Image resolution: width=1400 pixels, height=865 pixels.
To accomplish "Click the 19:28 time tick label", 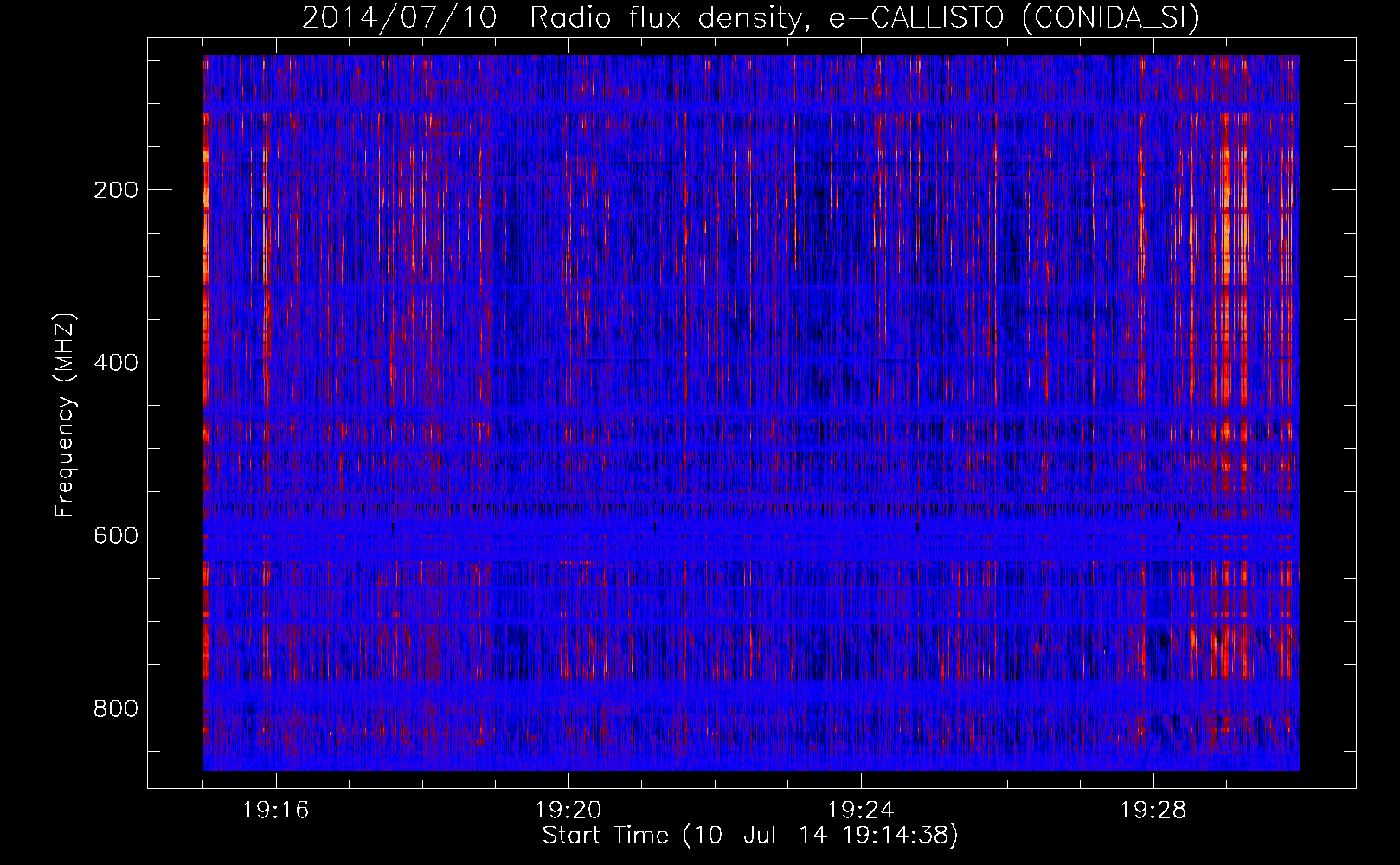I will [x=1153, y=811].
